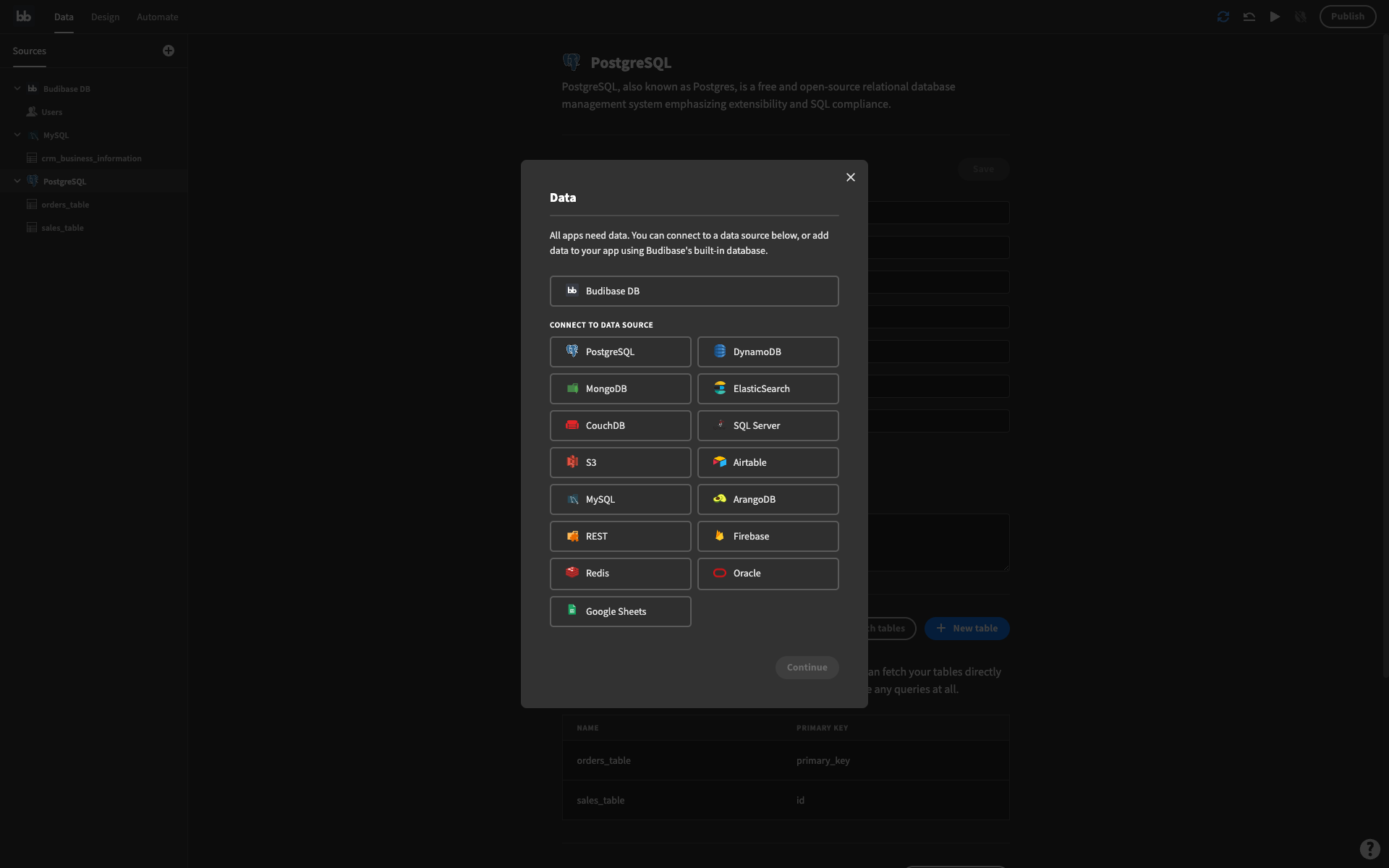1389x868 pixels.
Task: Click the revert/undo icon in top bar
Action: 1249,17
